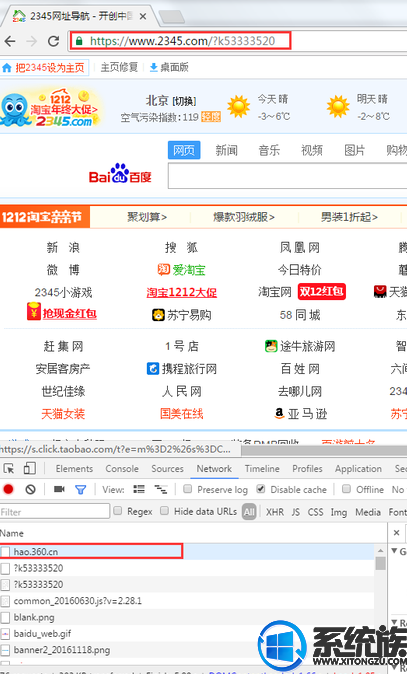The width and height of the screenshot is (407, 674).
Task: Filter requests by CSS
Action: (315, 512)
